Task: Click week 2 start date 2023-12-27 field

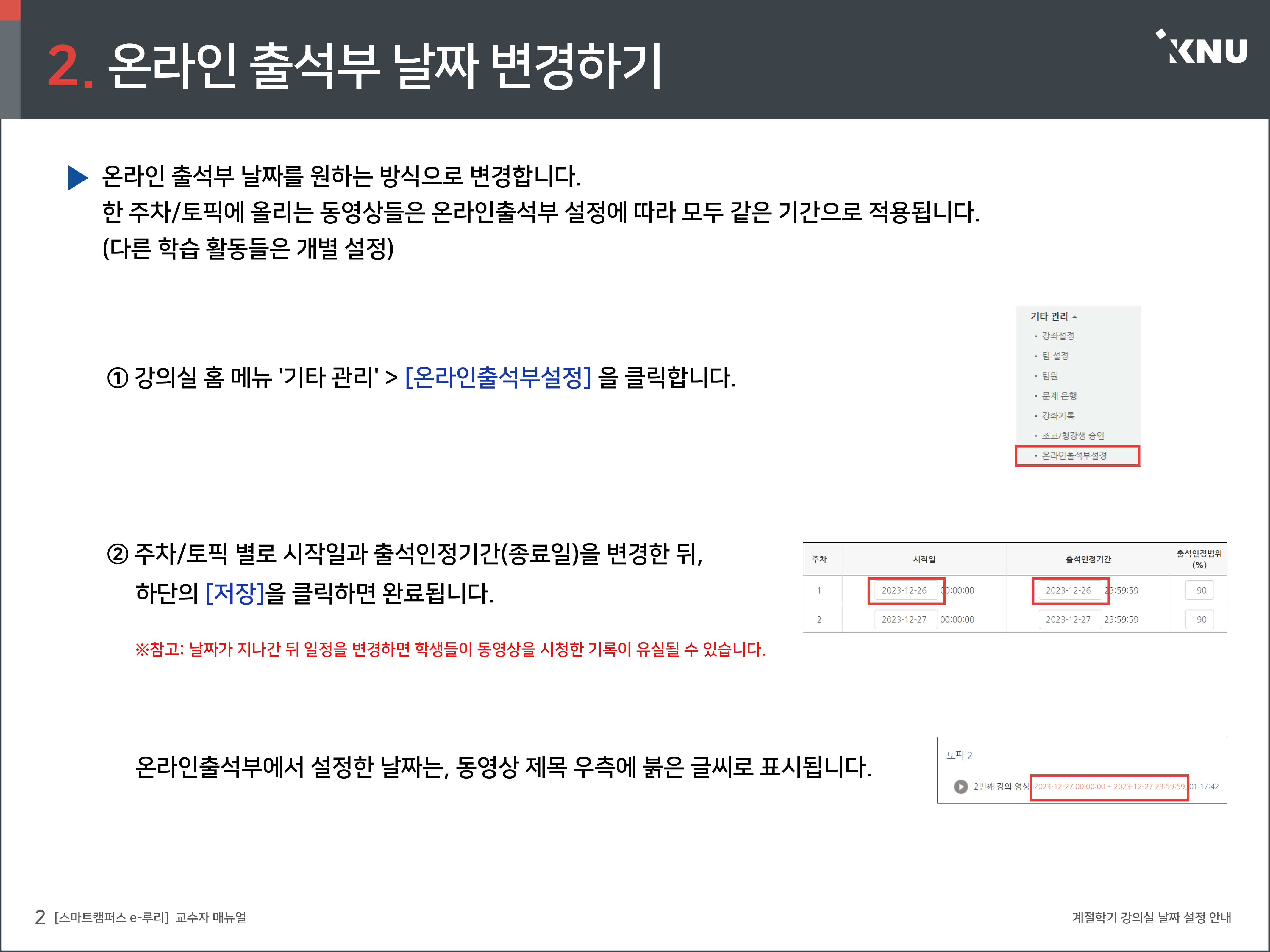Action: pos(904,620)
